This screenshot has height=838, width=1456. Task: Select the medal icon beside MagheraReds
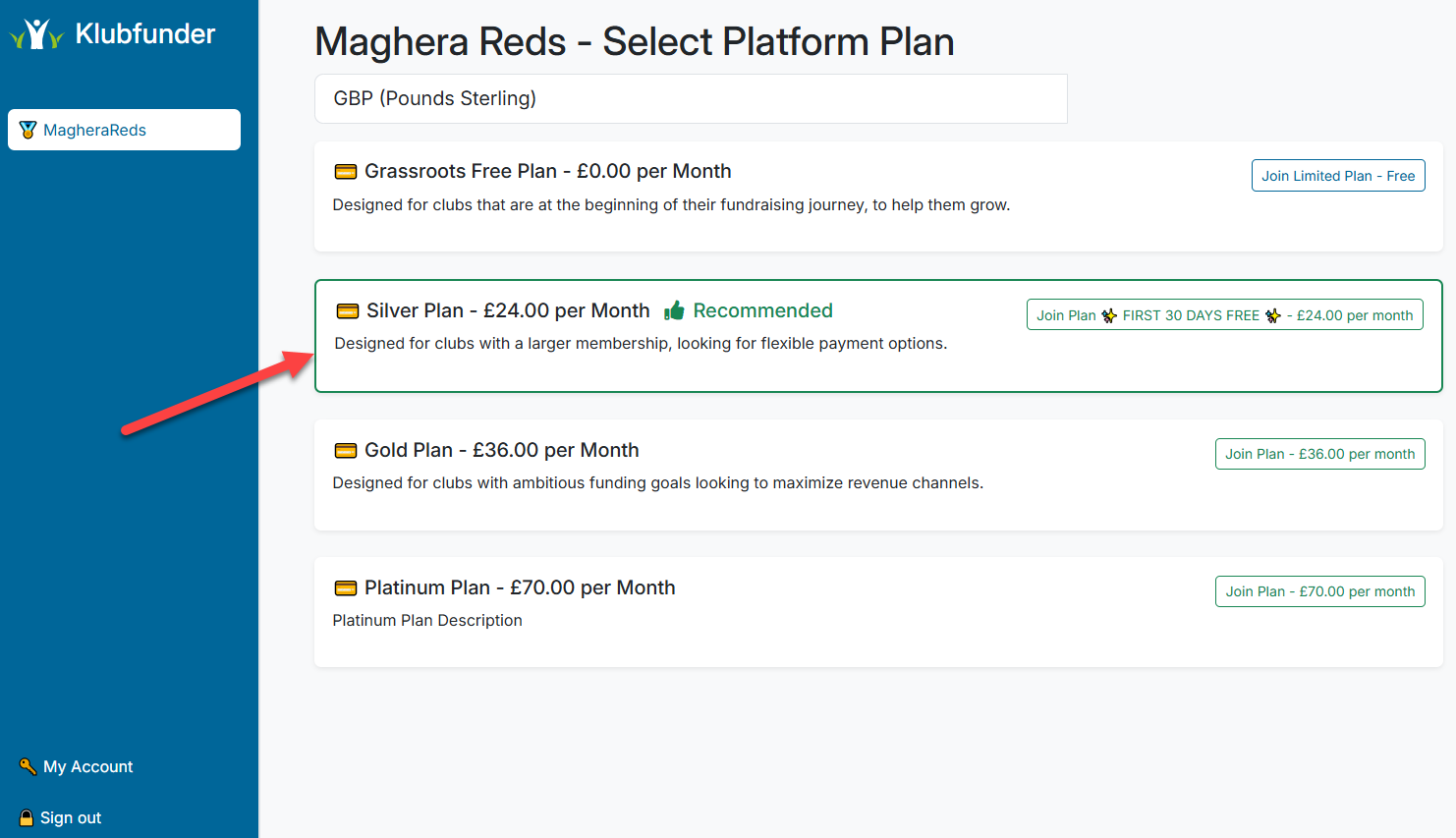point(28,129)
